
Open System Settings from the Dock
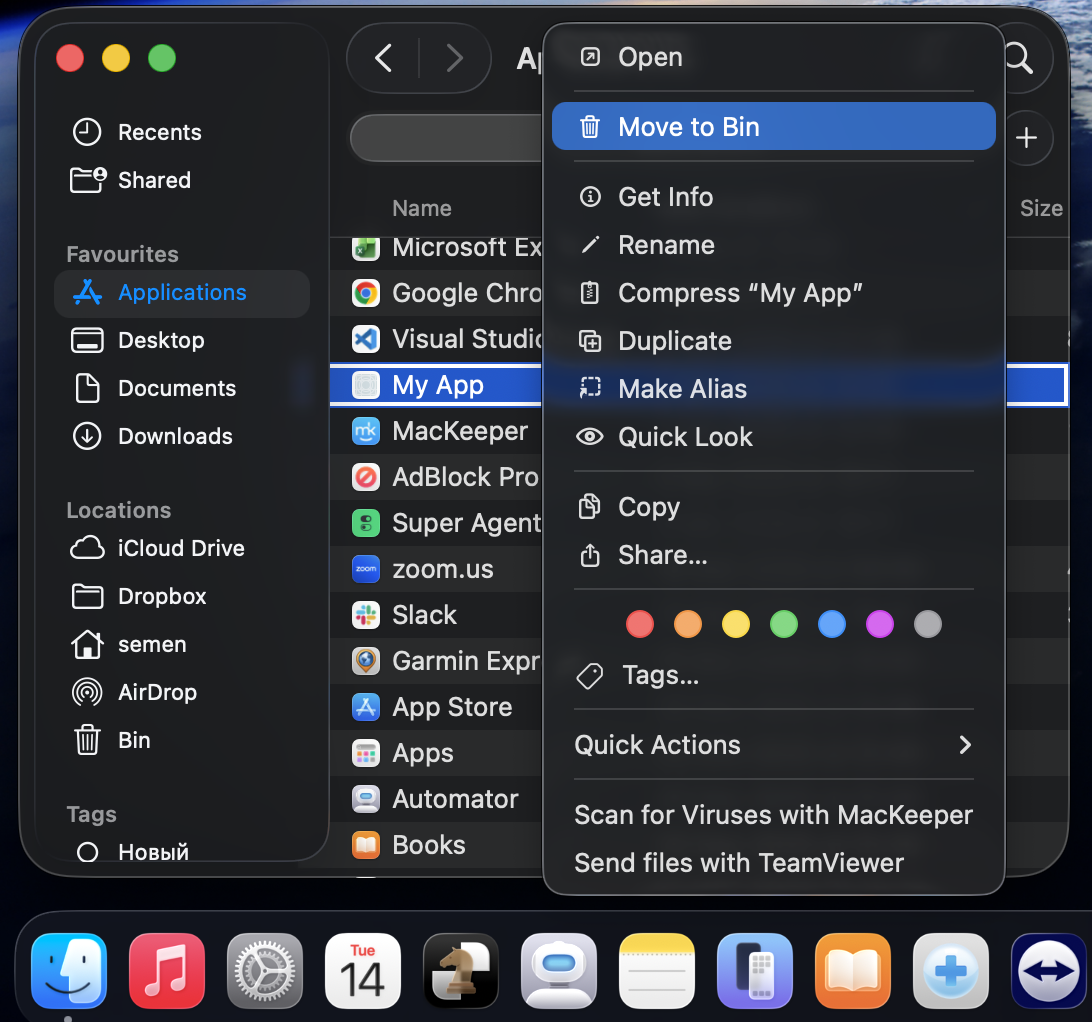tap(265, 970)
